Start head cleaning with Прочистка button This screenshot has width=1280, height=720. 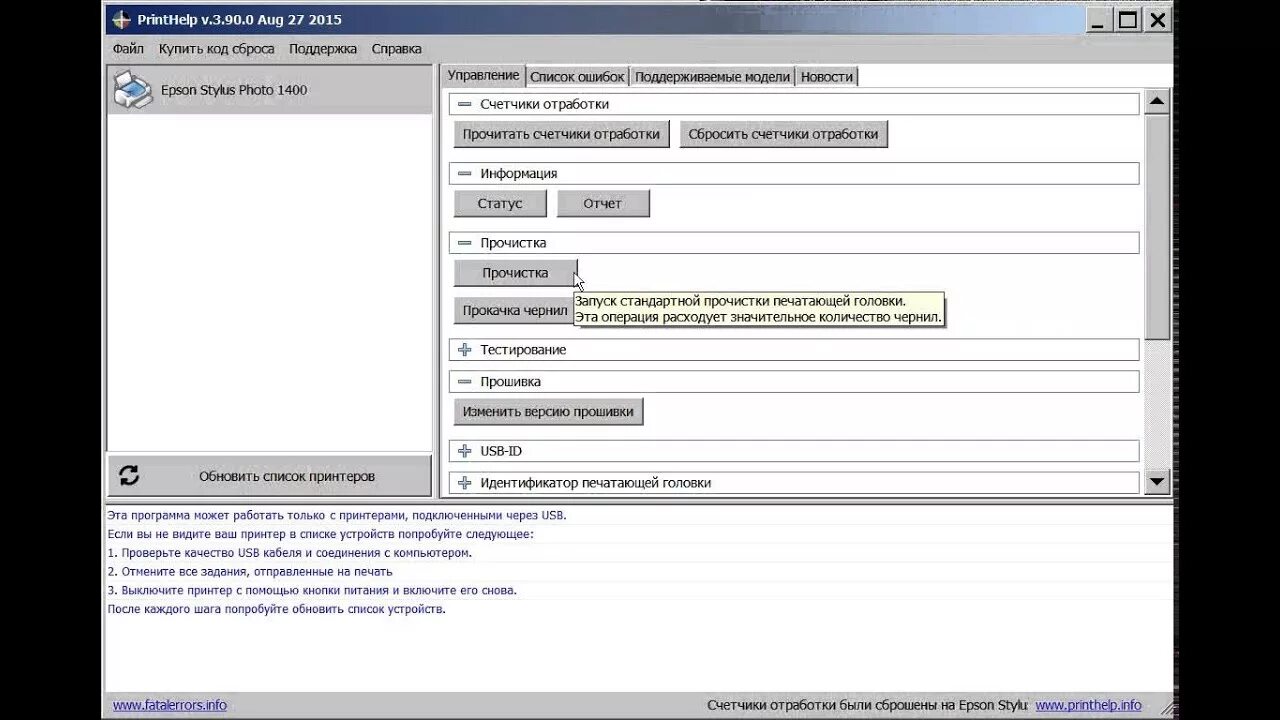tap(515, 273)
